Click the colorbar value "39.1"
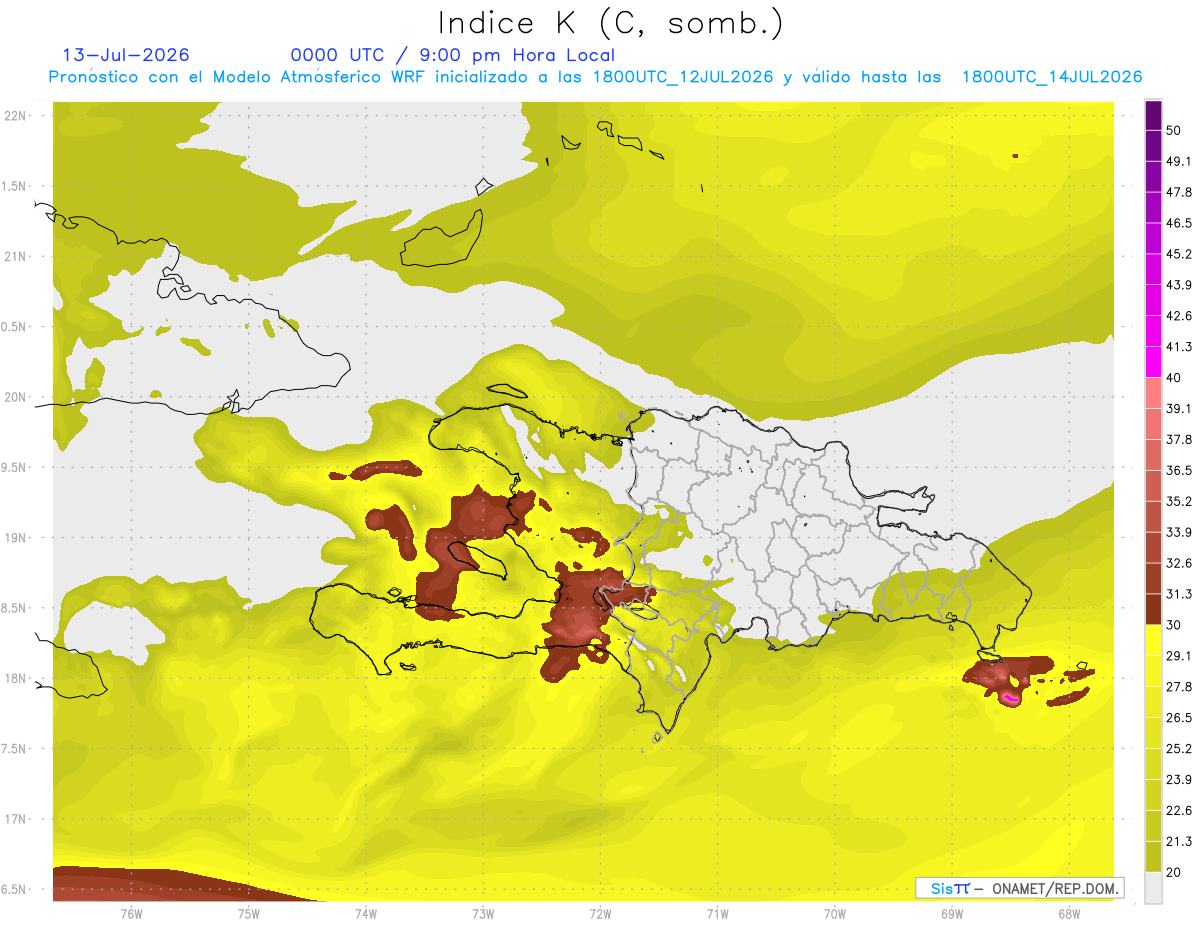The width and height of the screenshot is (1200, 927). pyautogui.click(x=1179, y=408)
